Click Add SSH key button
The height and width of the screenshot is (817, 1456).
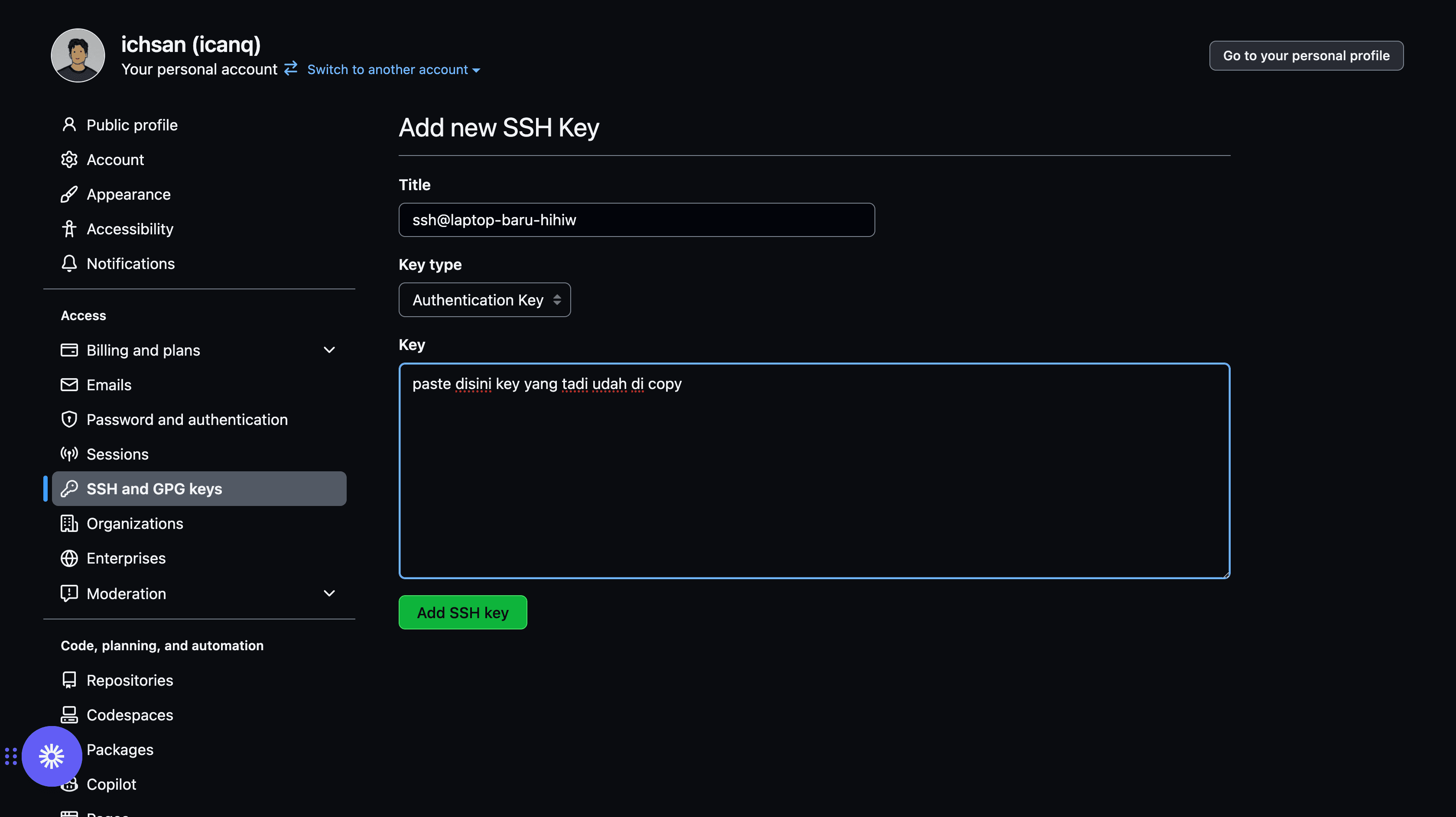[462, 613]
